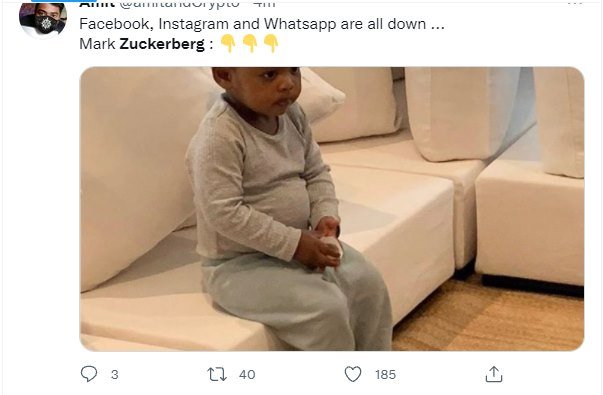Open the tweet's three-dot more options

coord(575,2)
